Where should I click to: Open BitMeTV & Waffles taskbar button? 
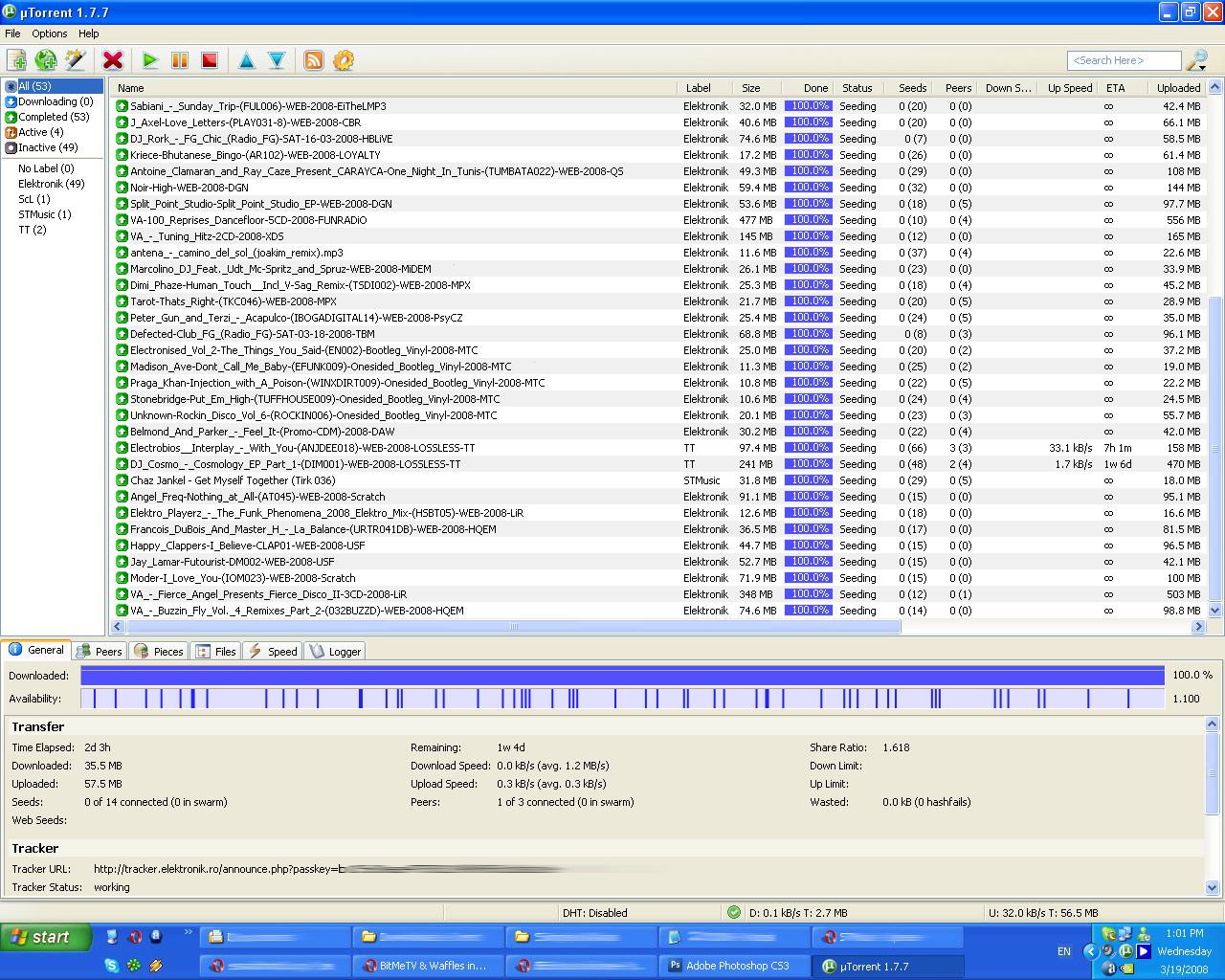428,966
